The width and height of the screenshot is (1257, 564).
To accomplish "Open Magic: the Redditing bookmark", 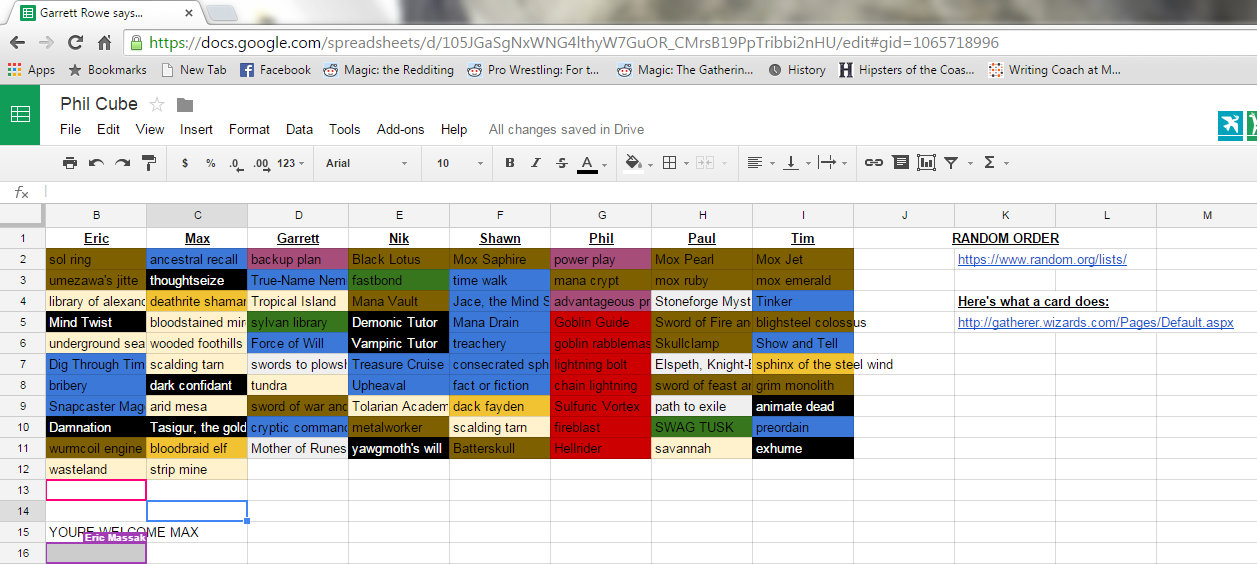I will pyautogui.click(x=388, y=70).
